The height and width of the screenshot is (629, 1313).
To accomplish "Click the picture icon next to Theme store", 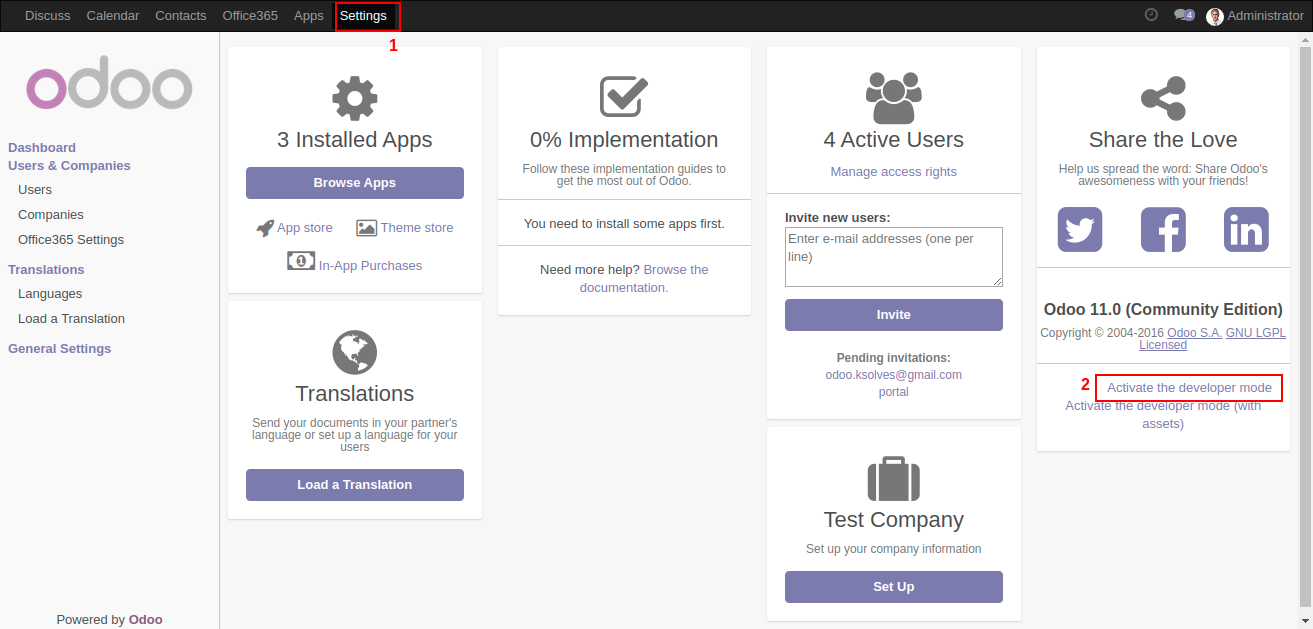I will point(366,228).
